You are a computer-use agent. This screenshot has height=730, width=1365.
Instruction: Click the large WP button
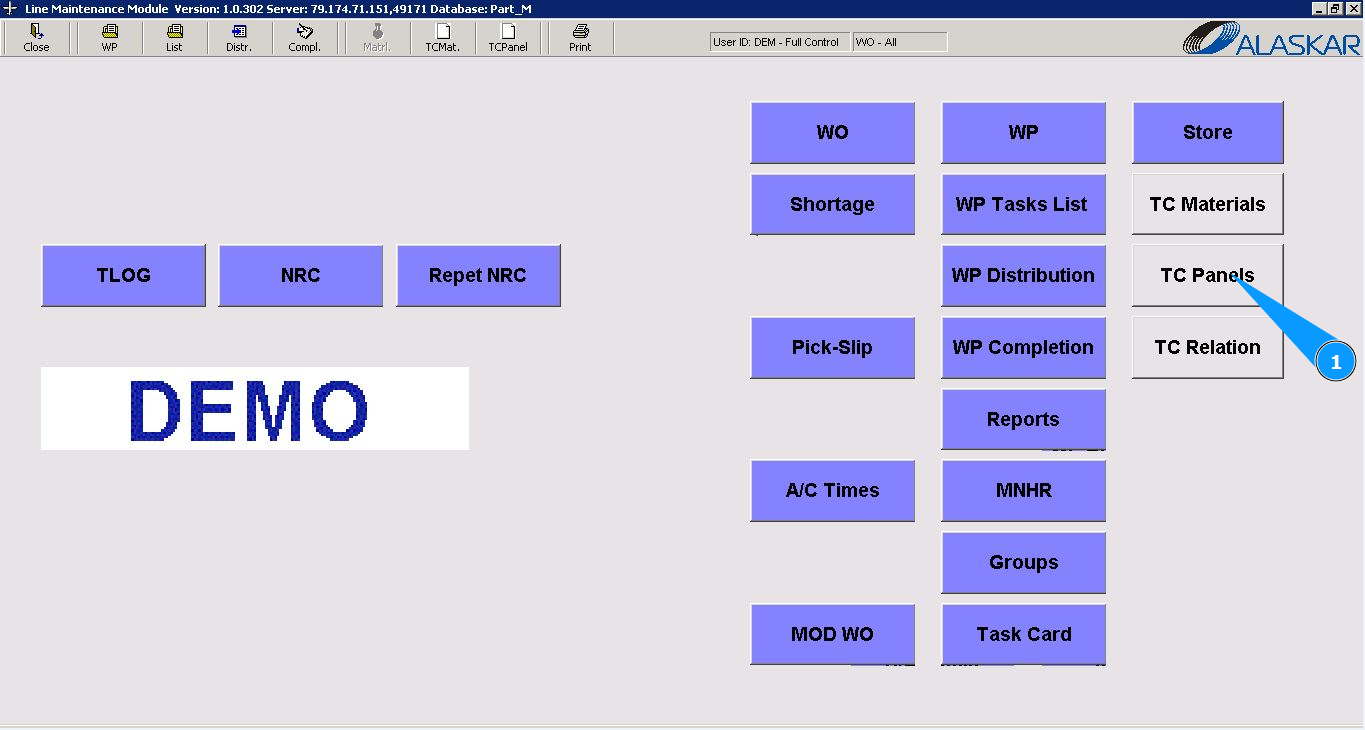(x=1023, y=132)
